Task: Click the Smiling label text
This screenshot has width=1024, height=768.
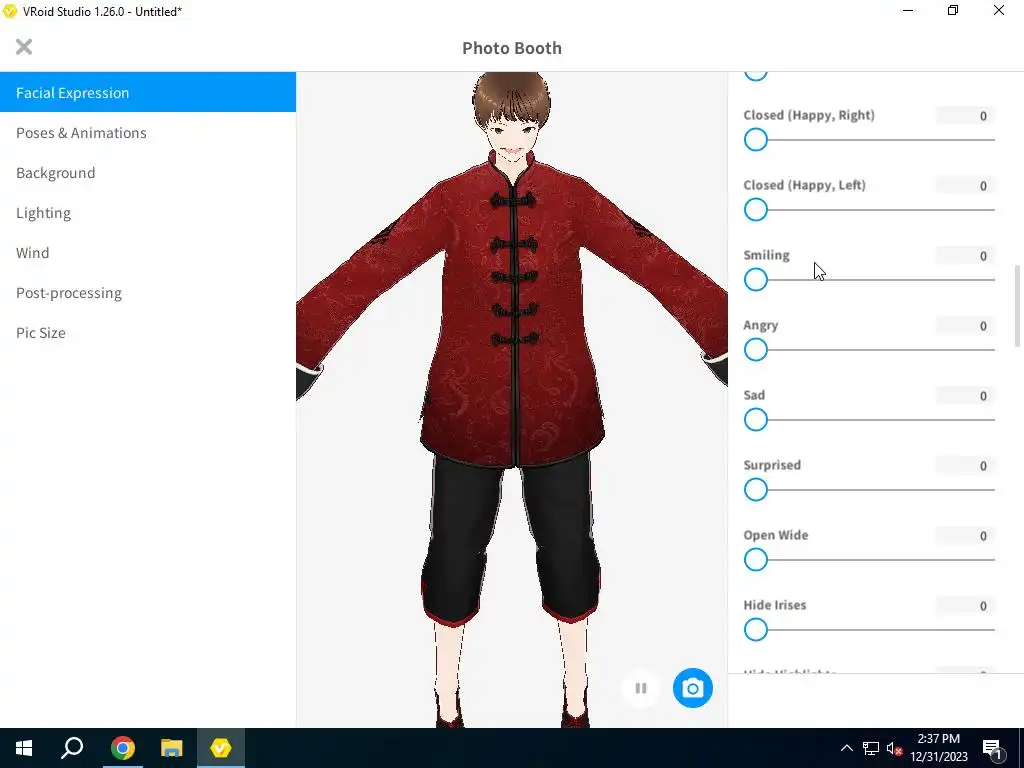Action: tap(766, 255)
